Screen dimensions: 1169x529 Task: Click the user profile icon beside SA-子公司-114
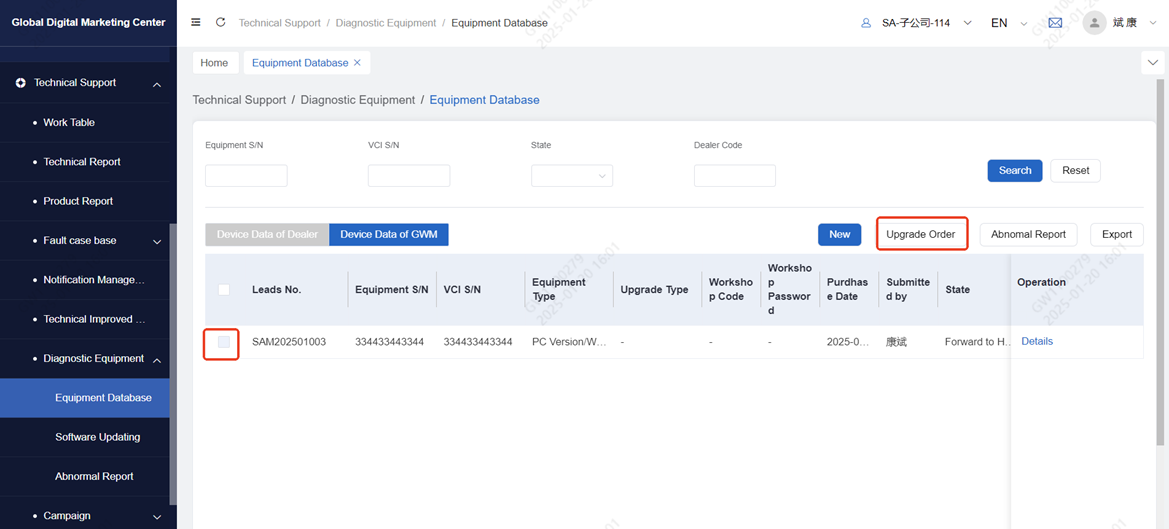866,23
